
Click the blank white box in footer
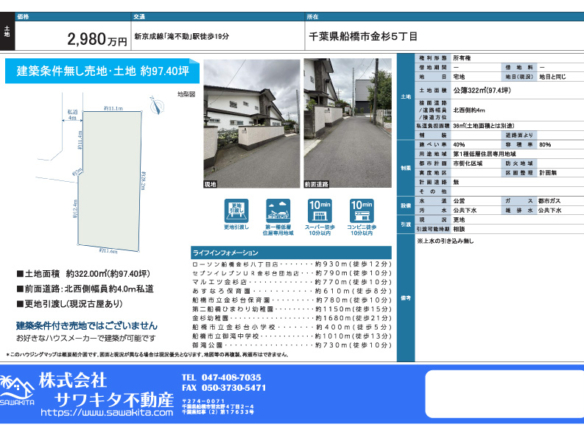point(505,394)
